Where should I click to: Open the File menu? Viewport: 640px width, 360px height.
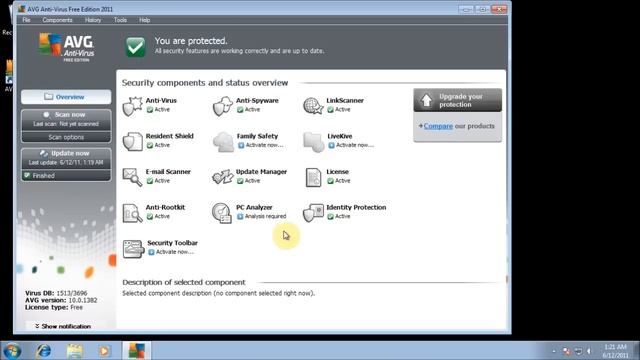[x=26, y=20]
